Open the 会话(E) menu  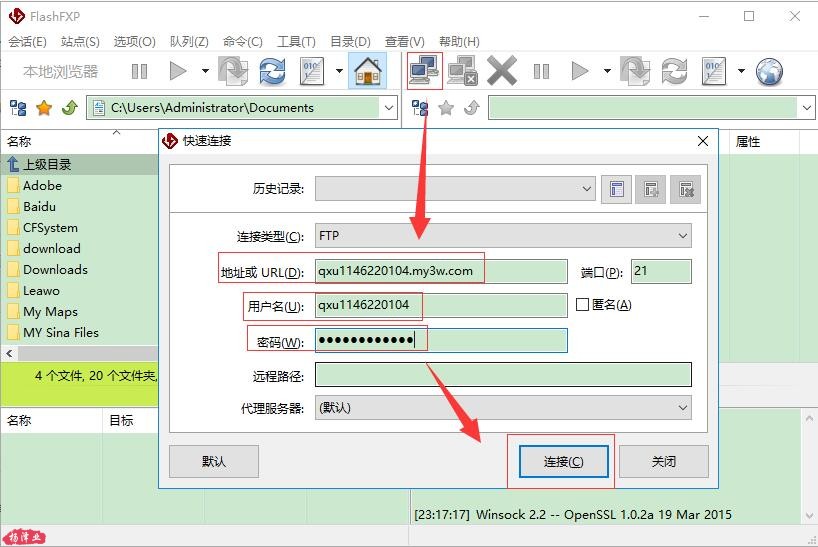(x=27, y=42)
